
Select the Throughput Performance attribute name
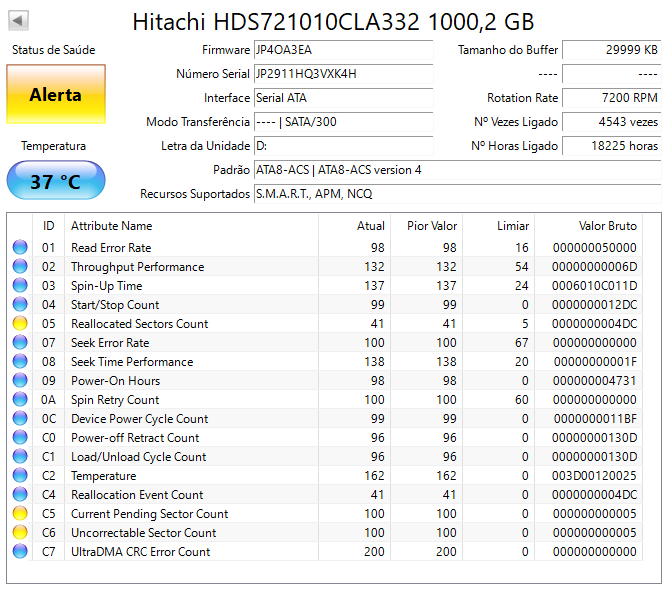(138, 267)
